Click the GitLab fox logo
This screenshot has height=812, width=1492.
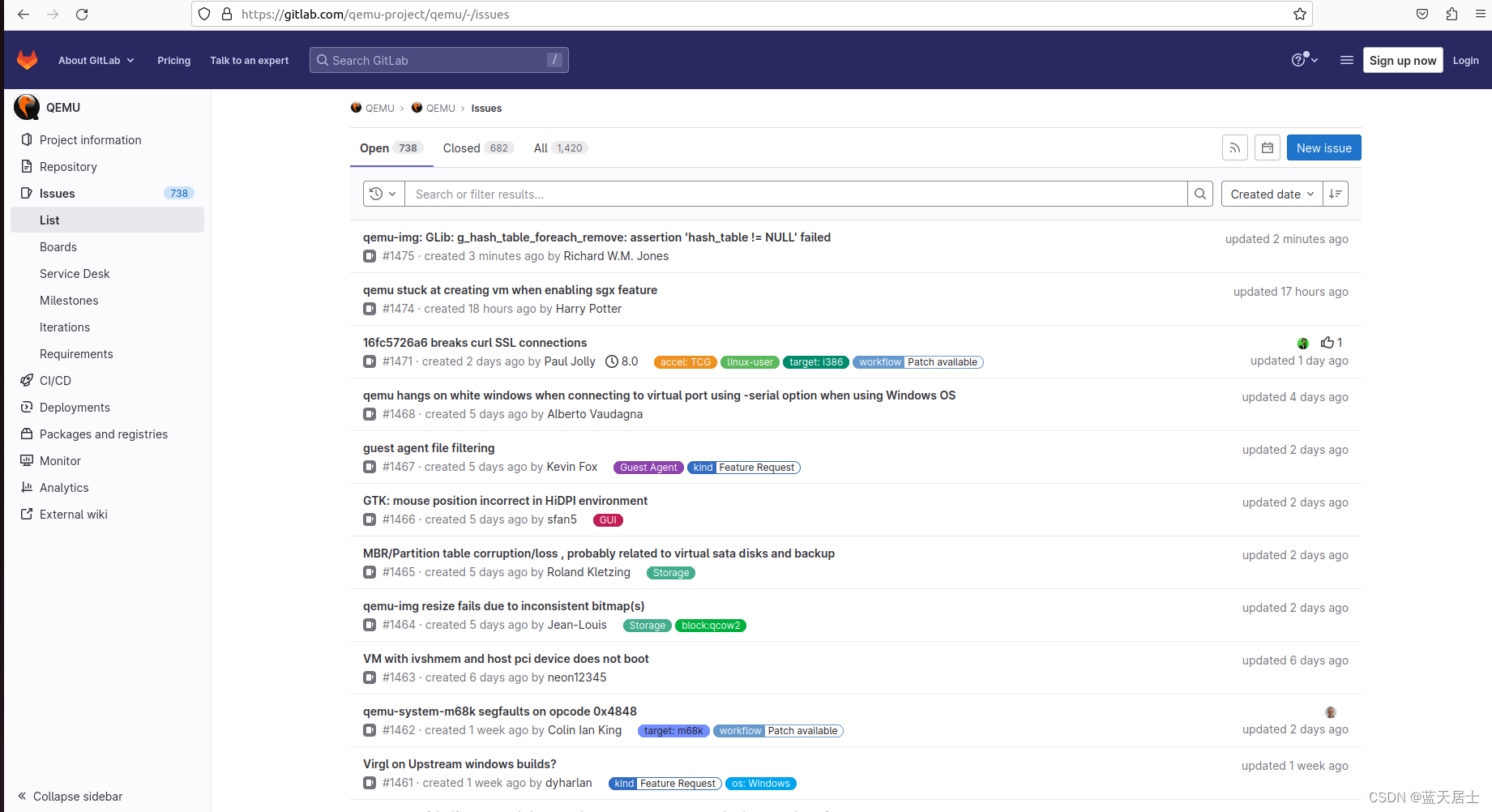point(28,60)
